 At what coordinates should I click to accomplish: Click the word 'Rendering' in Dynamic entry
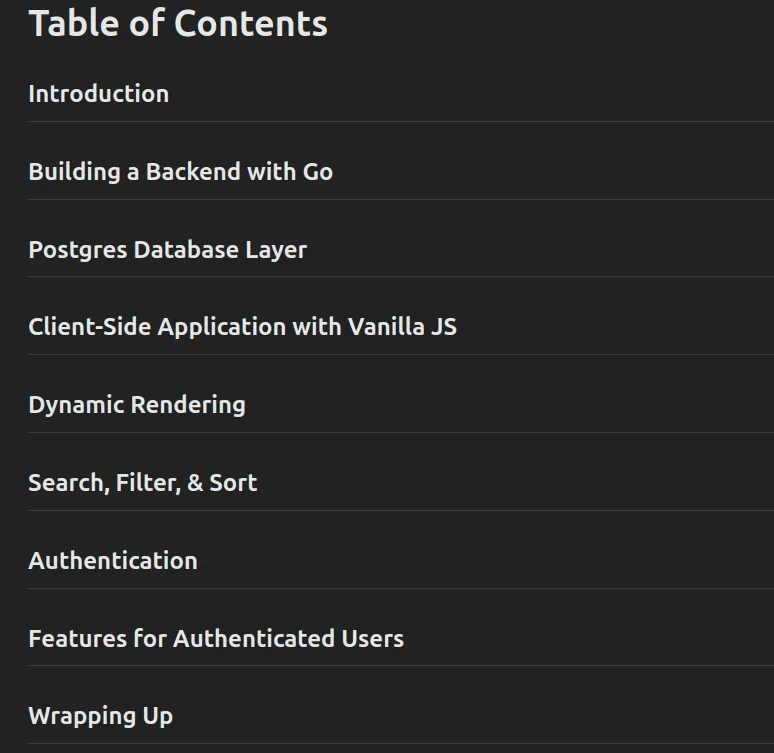tap(188, 405)
